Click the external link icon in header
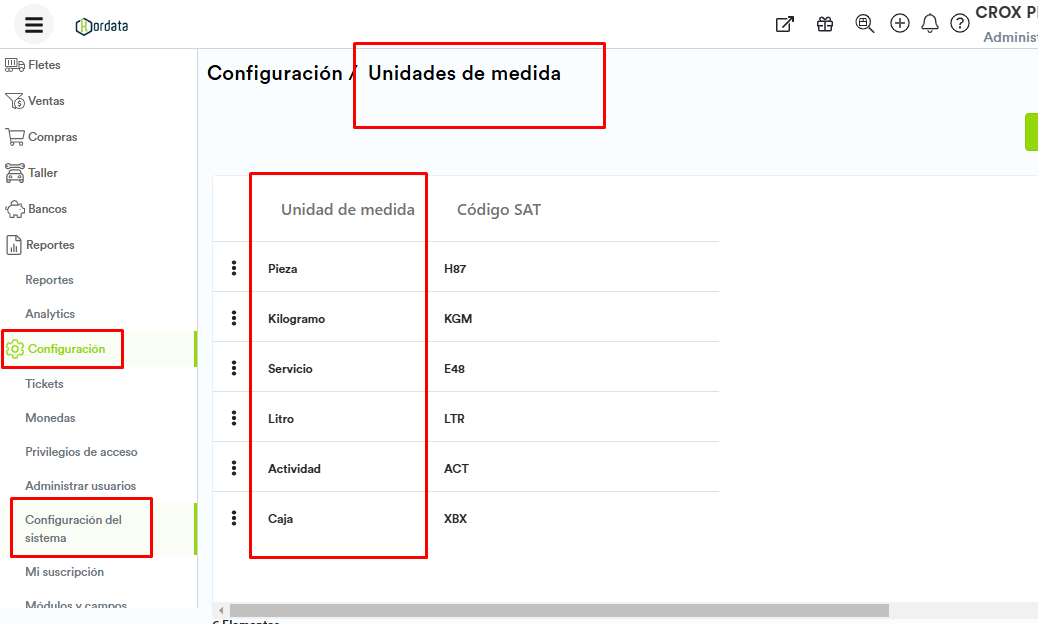 coord(785,24)
